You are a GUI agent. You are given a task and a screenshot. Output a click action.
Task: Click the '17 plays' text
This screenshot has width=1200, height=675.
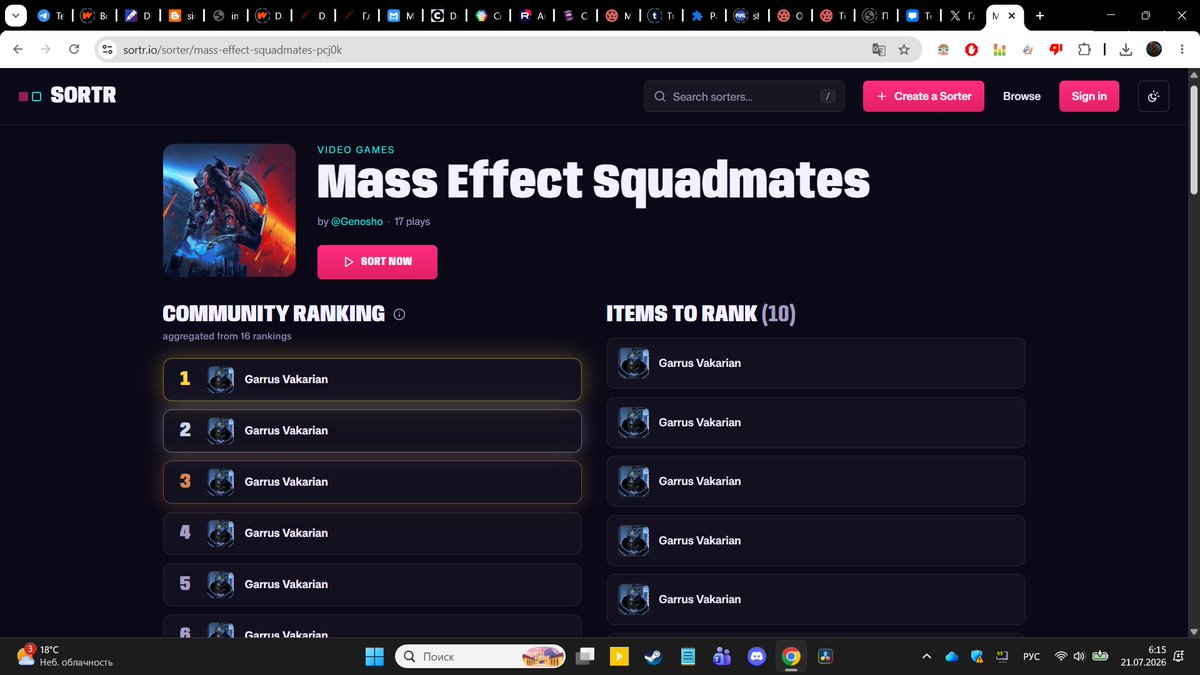tap(412, 221)
